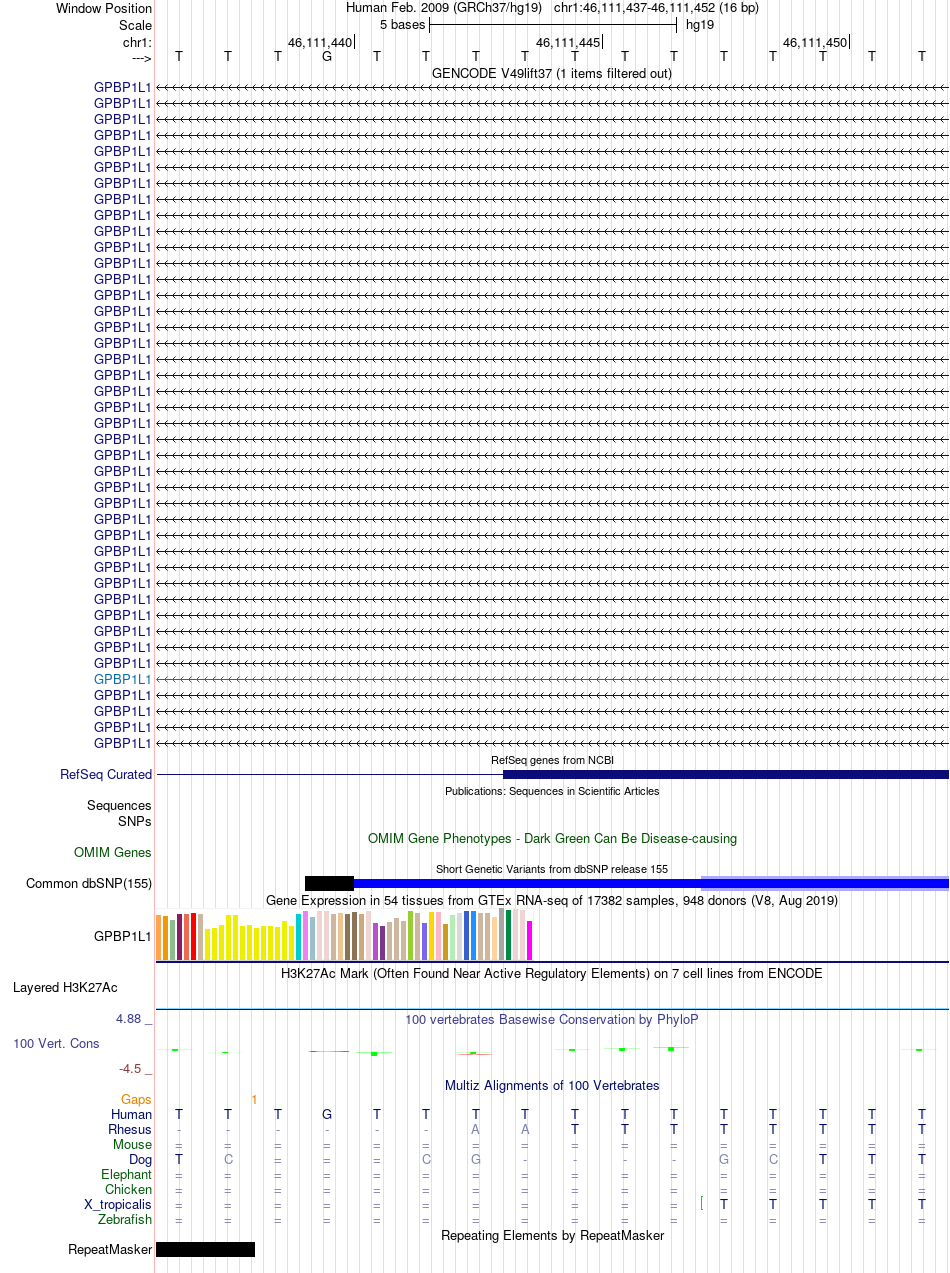Viewport: 950px width, 1273px height.
Task: Click the 'Window Position' label
Action: (x=104, y=8)
